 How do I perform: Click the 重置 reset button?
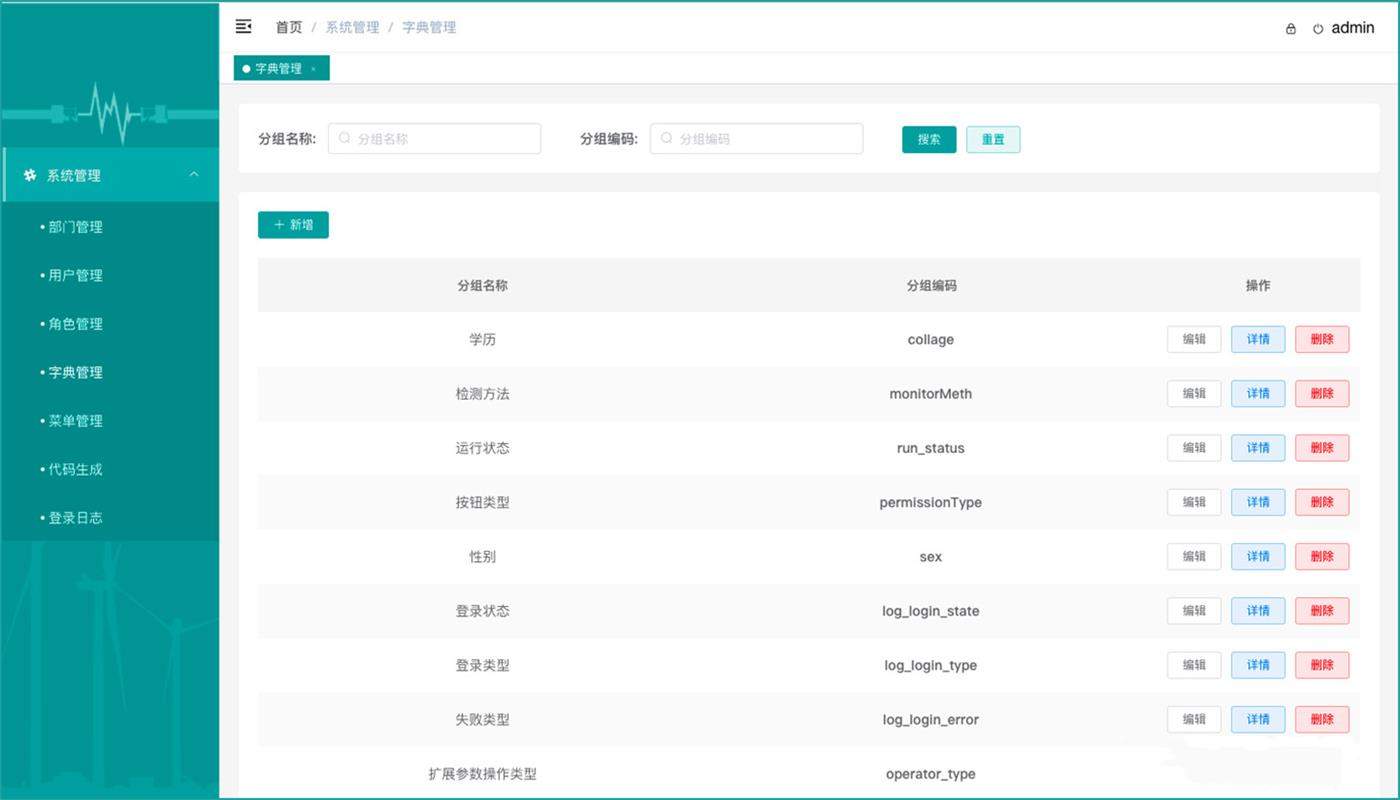(993, 139)
